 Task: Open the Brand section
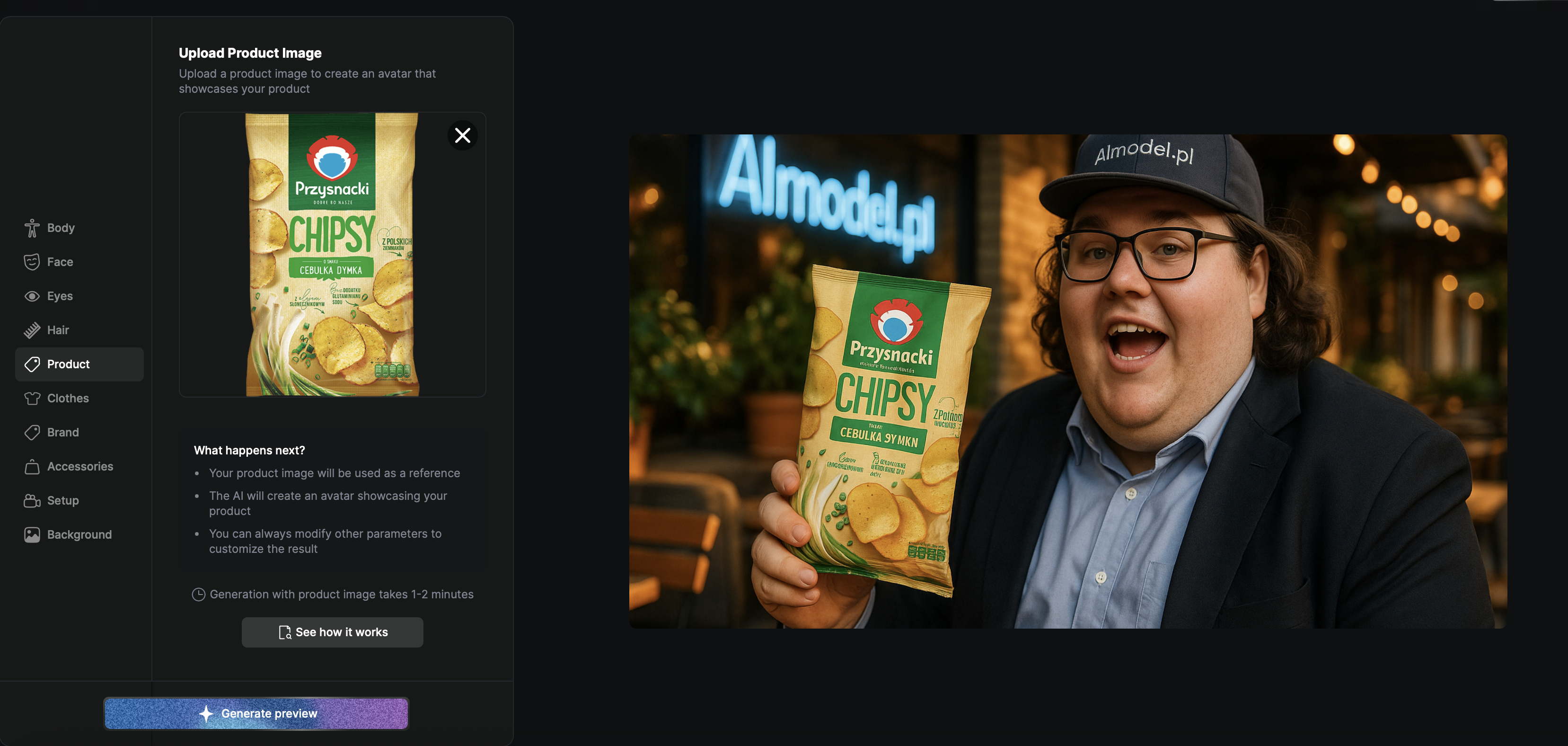79,432
